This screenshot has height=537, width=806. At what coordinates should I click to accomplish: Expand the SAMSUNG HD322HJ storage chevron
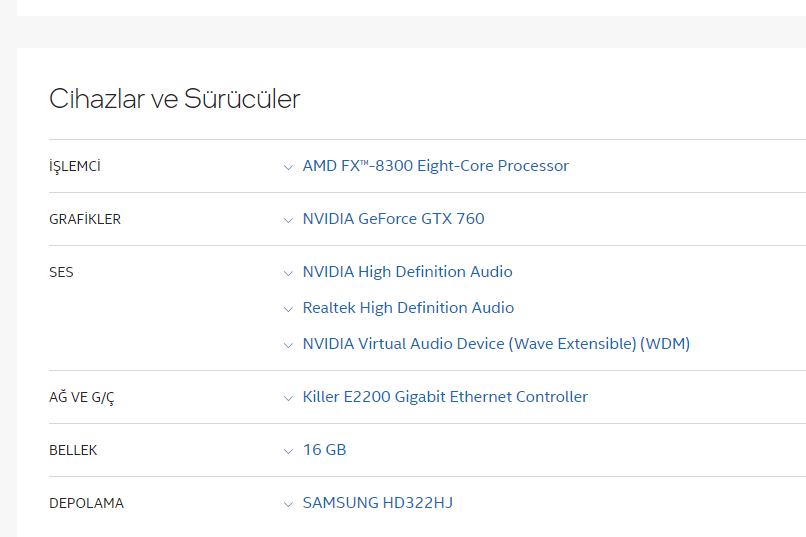click(x=288, y=504)
